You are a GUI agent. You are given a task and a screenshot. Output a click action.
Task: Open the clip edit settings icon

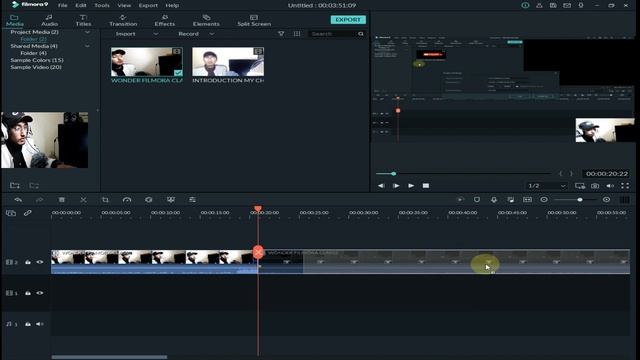click(192, 200)
